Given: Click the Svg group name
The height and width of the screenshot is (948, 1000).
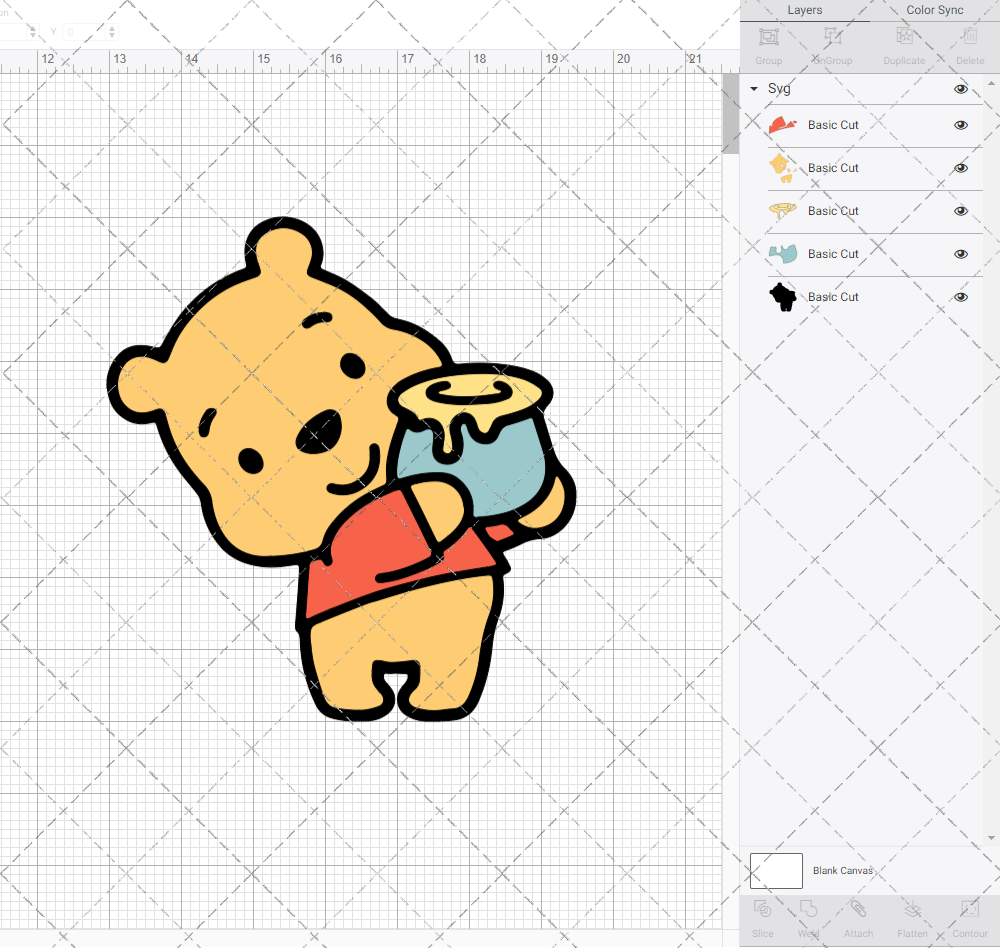Looking at the screenshot, I should click(779, 89).
